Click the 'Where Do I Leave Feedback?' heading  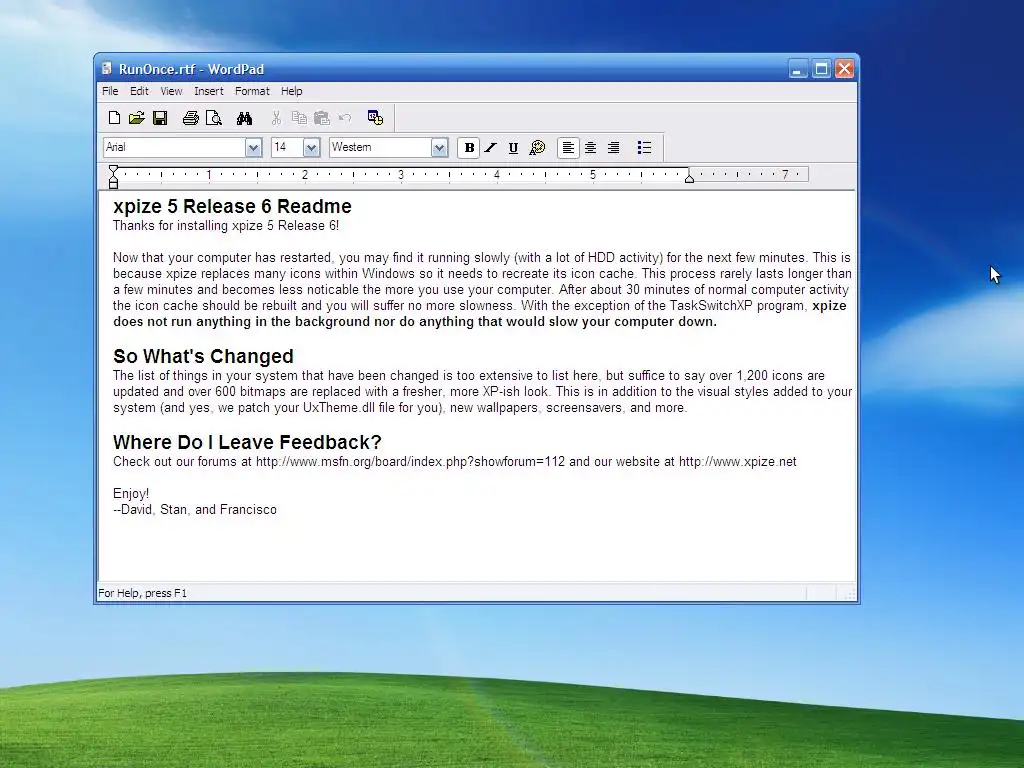coord(247,442)
